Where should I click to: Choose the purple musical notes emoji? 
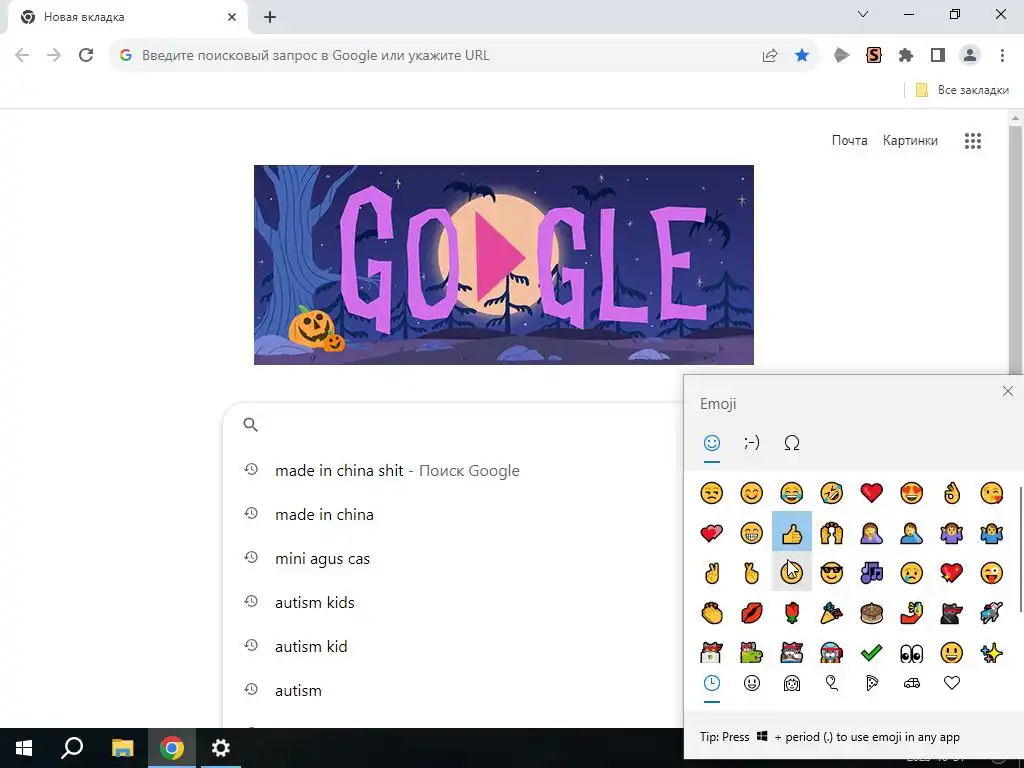[871, 573]
